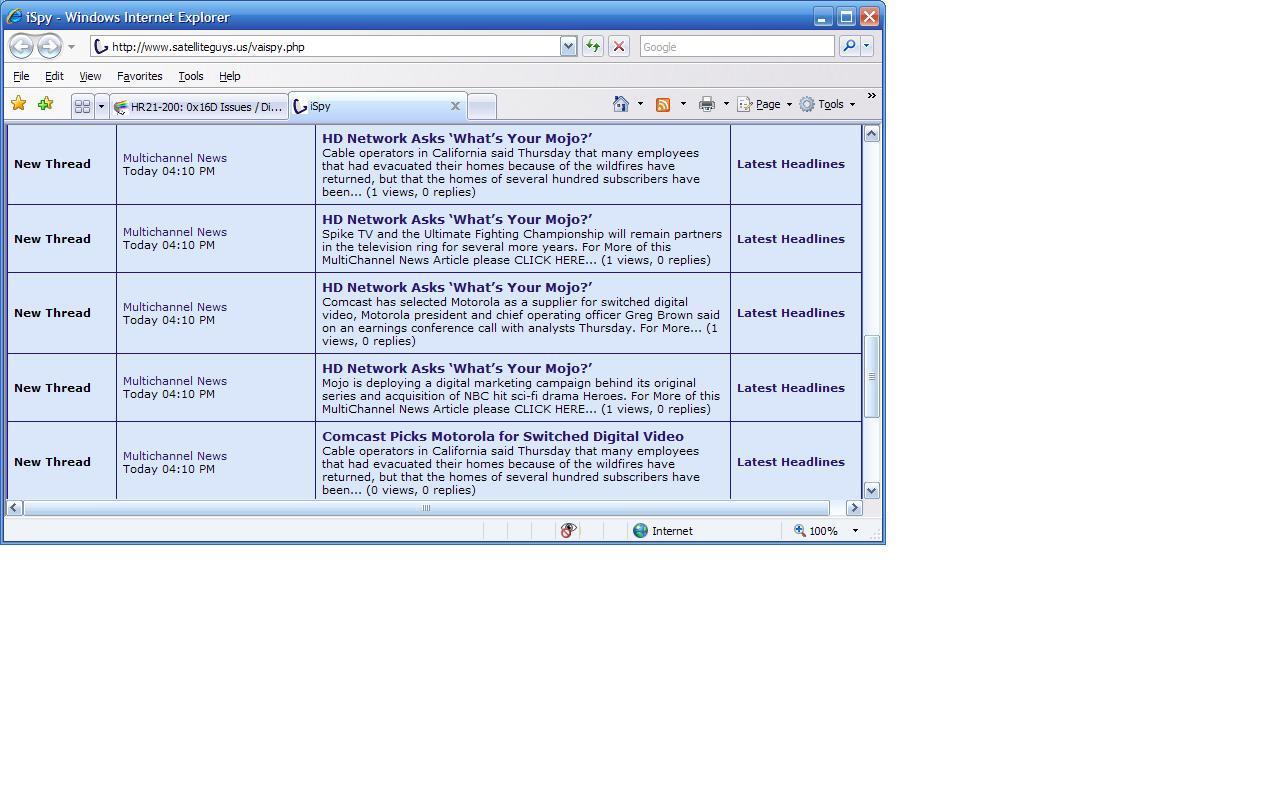Open the Tools toolbar dropdown
The height and width of the screenshot is (800, 1280).
(x=827, y=104)
